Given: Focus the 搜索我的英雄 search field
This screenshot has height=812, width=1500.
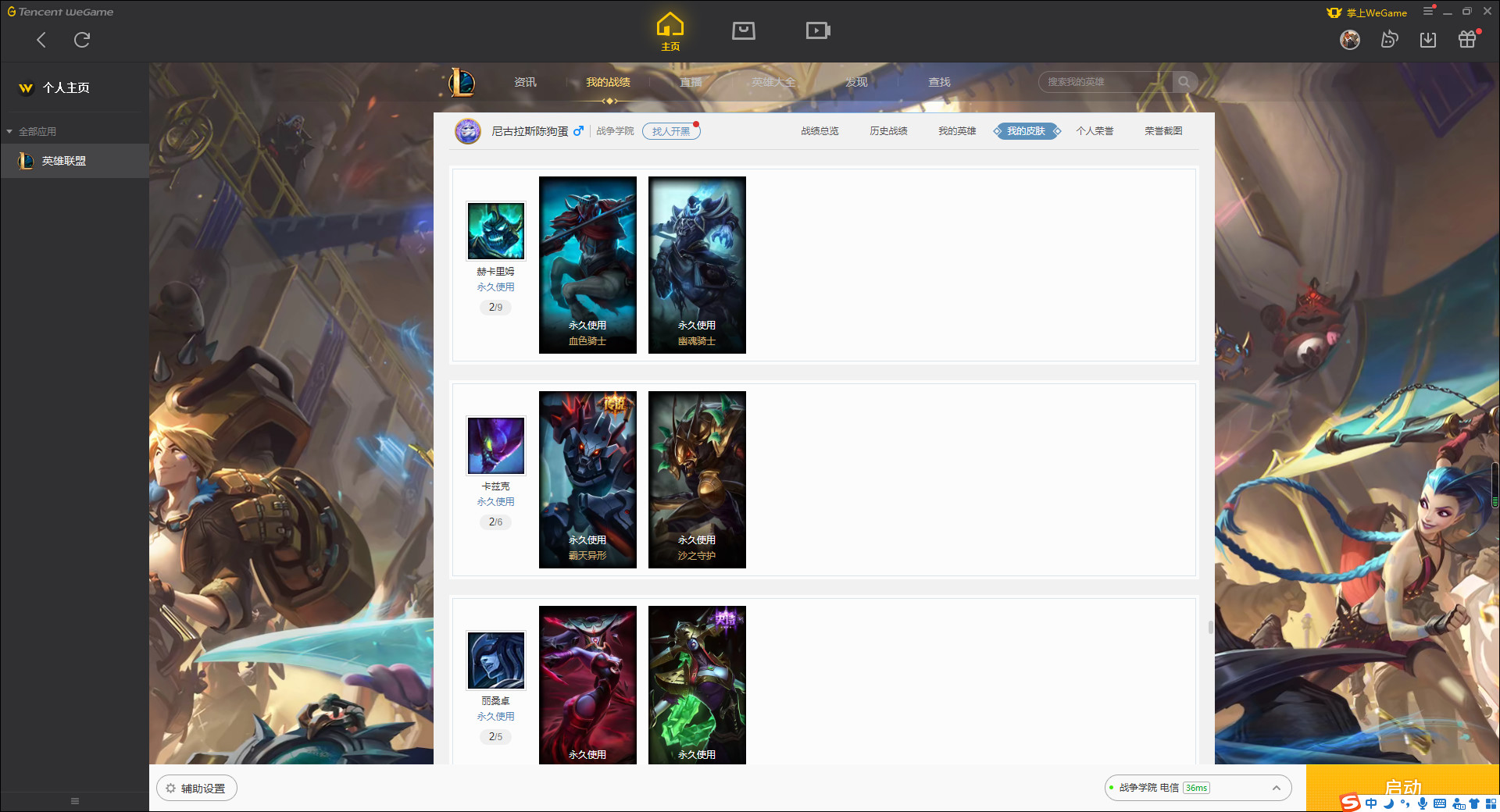Looking at the screenshot, I should click(1105, 82).
